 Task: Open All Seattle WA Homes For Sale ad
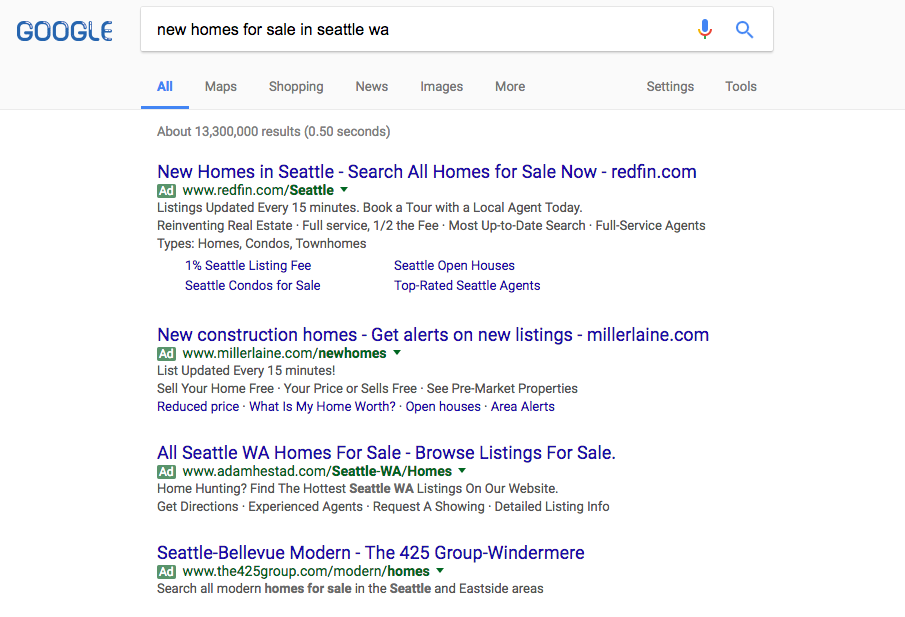point(386,453)
